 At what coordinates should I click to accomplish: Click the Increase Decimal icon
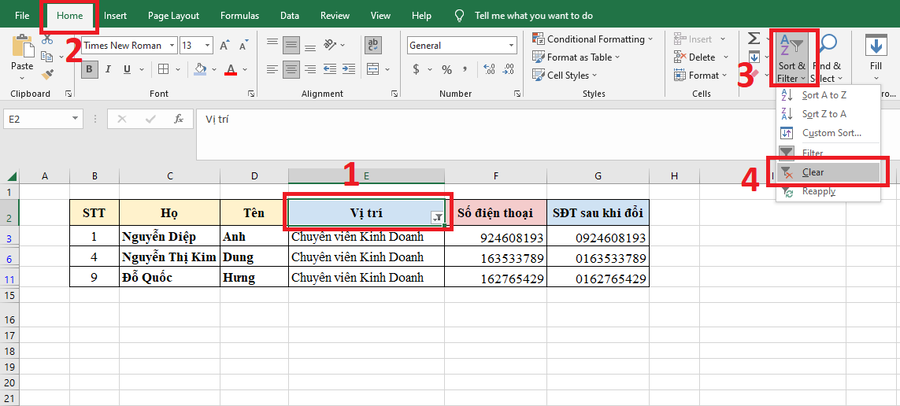pyautogui.click(x=490, y=70)
